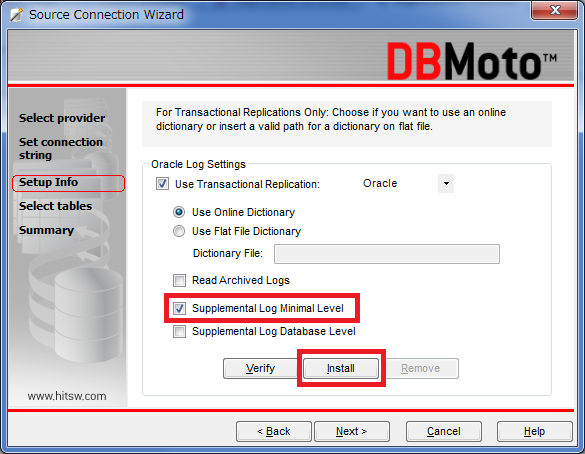Open the www.hitsw.com link

coord(67,396)
